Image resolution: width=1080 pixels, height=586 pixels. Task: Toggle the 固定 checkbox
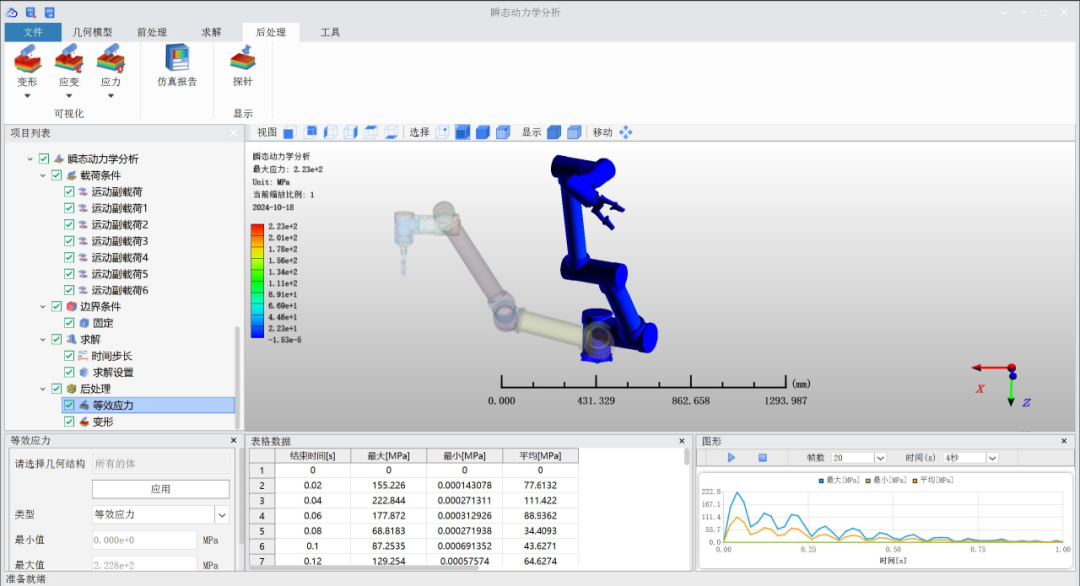69,323
